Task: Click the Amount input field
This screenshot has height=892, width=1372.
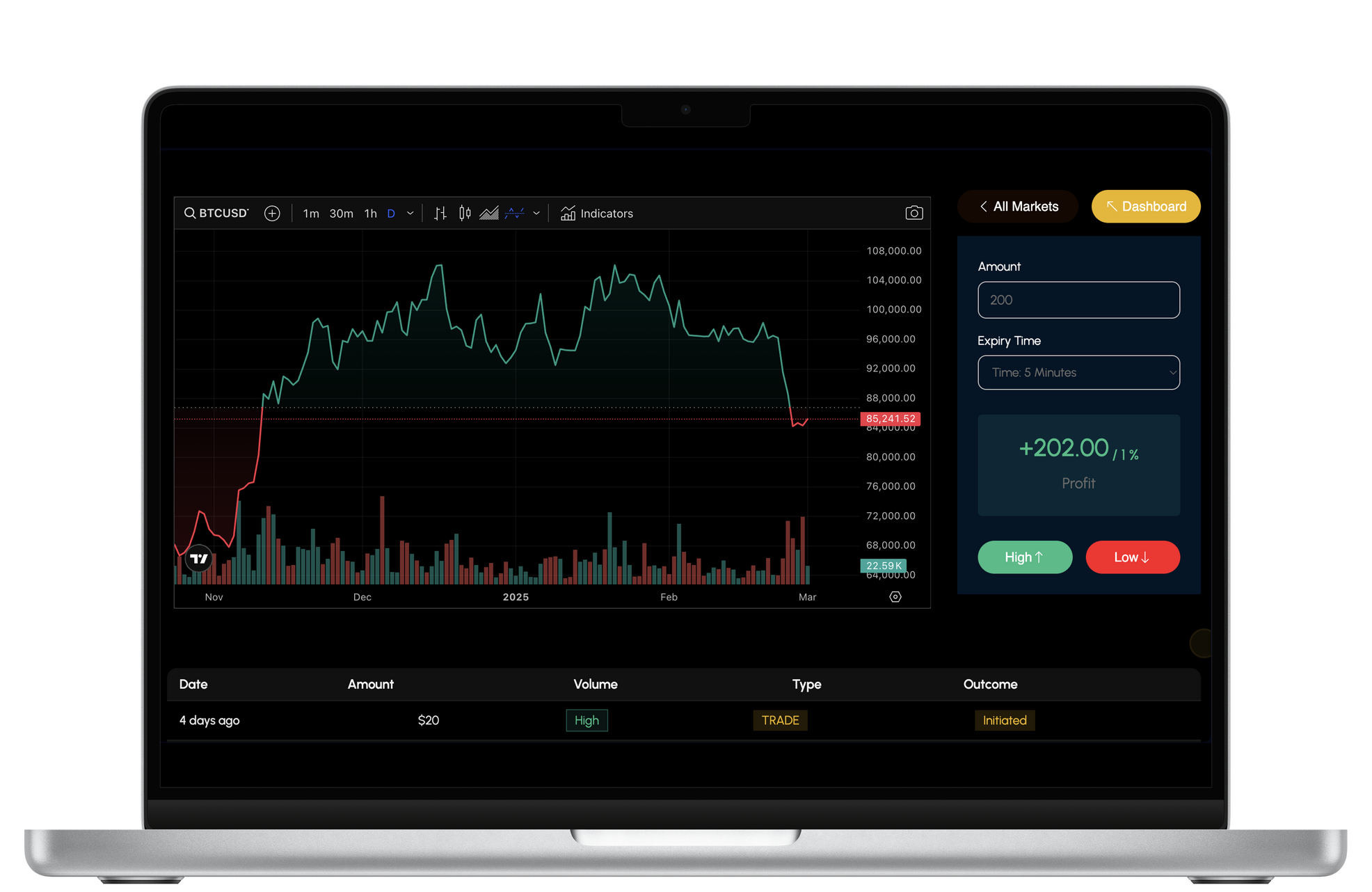Action: [x=1078, y=300]
